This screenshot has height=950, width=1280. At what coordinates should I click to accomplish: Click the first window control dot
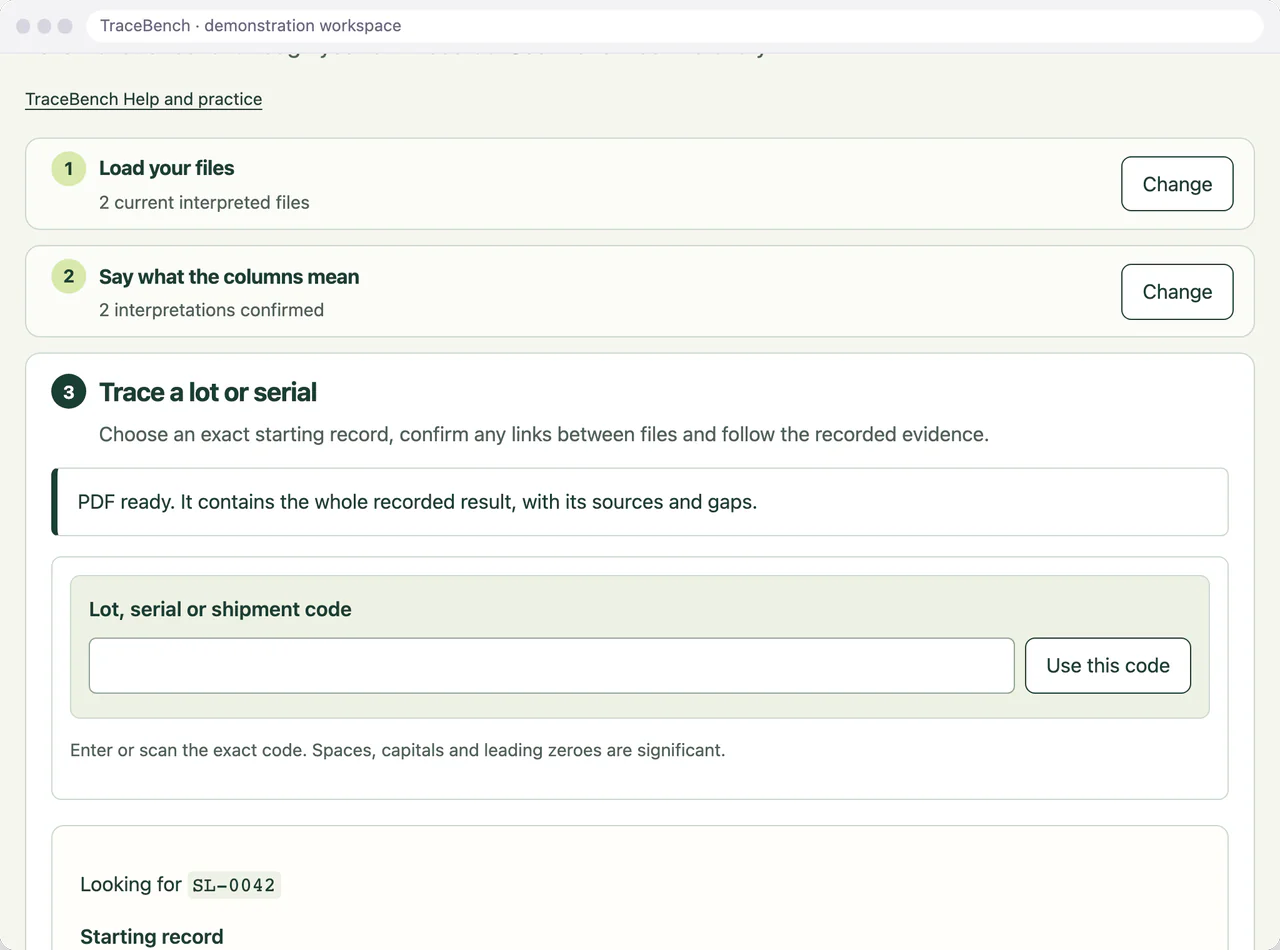click(23, 26)
